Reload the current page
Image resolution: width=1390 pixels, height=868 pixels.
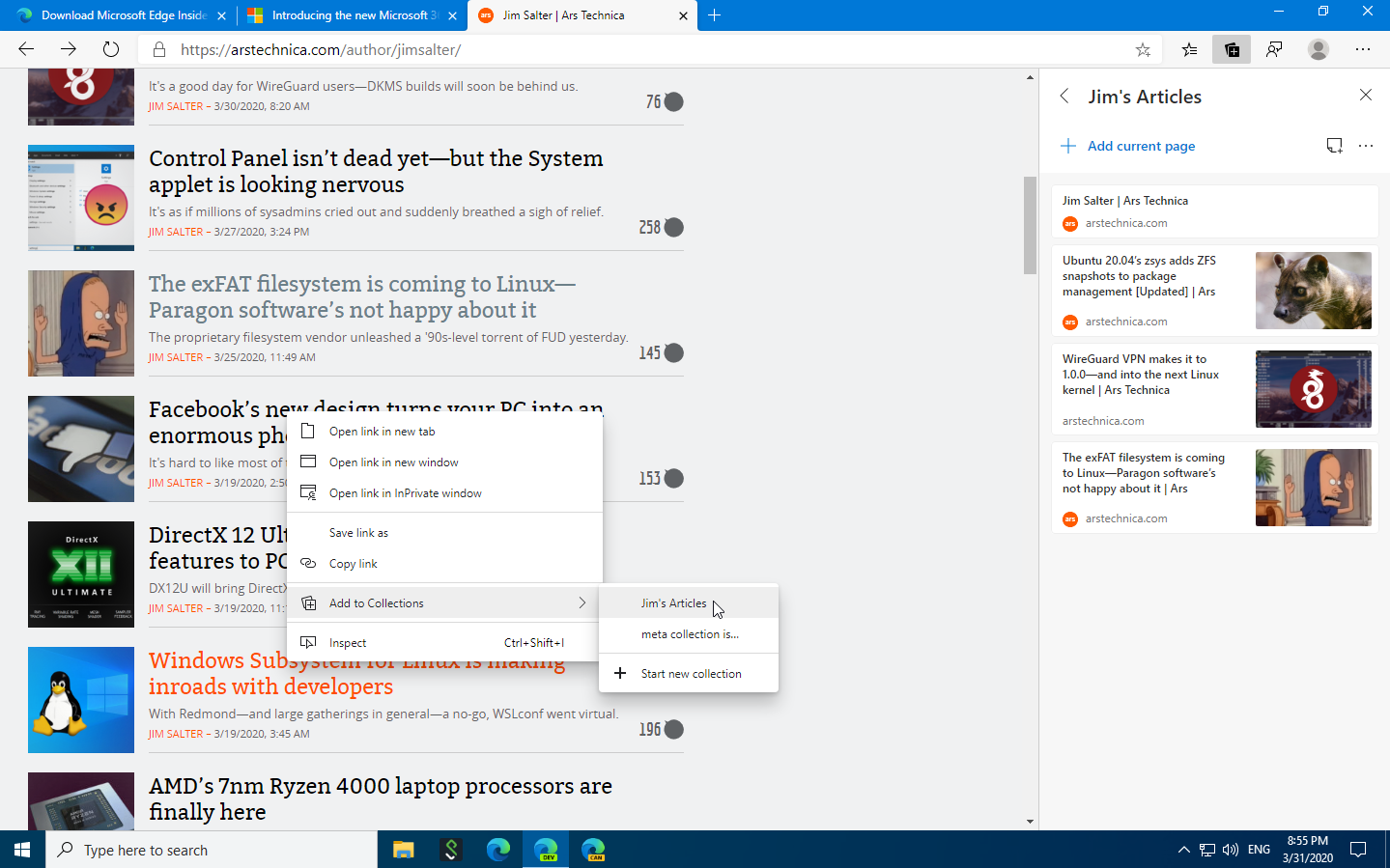[110, 49]
